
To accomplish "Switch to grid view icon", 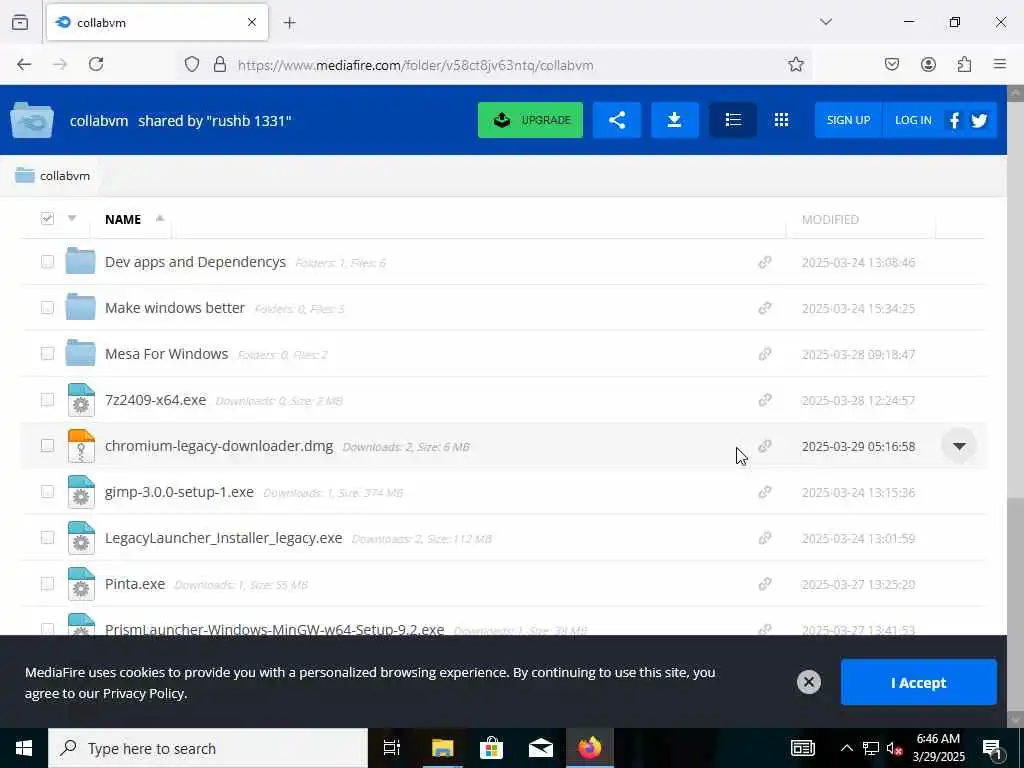I will [781, 120].
